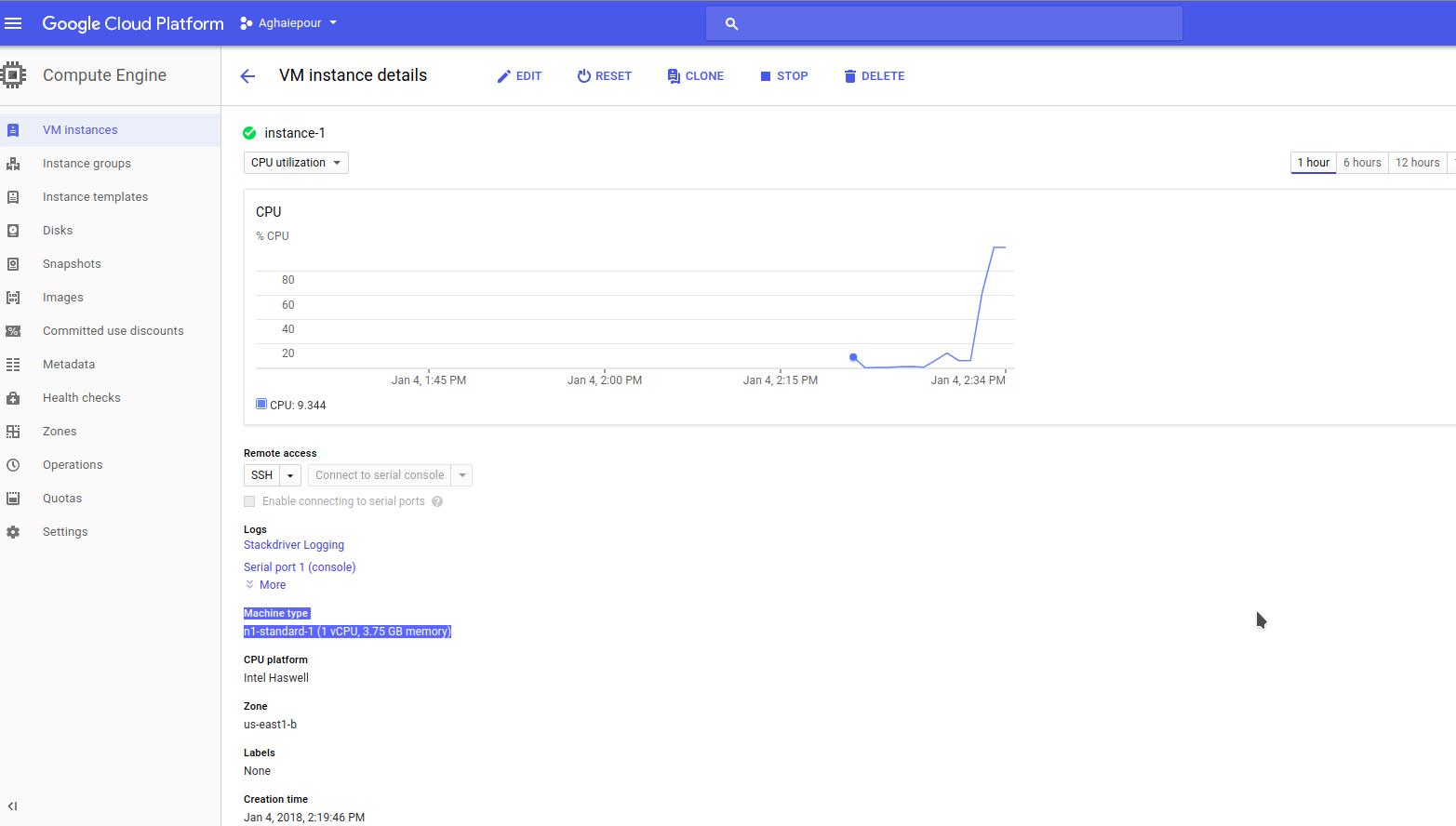Viewport: 1456px width, 826px height.
Task: Open the serial console options dropdown arrow
Action: coord(461,475)
